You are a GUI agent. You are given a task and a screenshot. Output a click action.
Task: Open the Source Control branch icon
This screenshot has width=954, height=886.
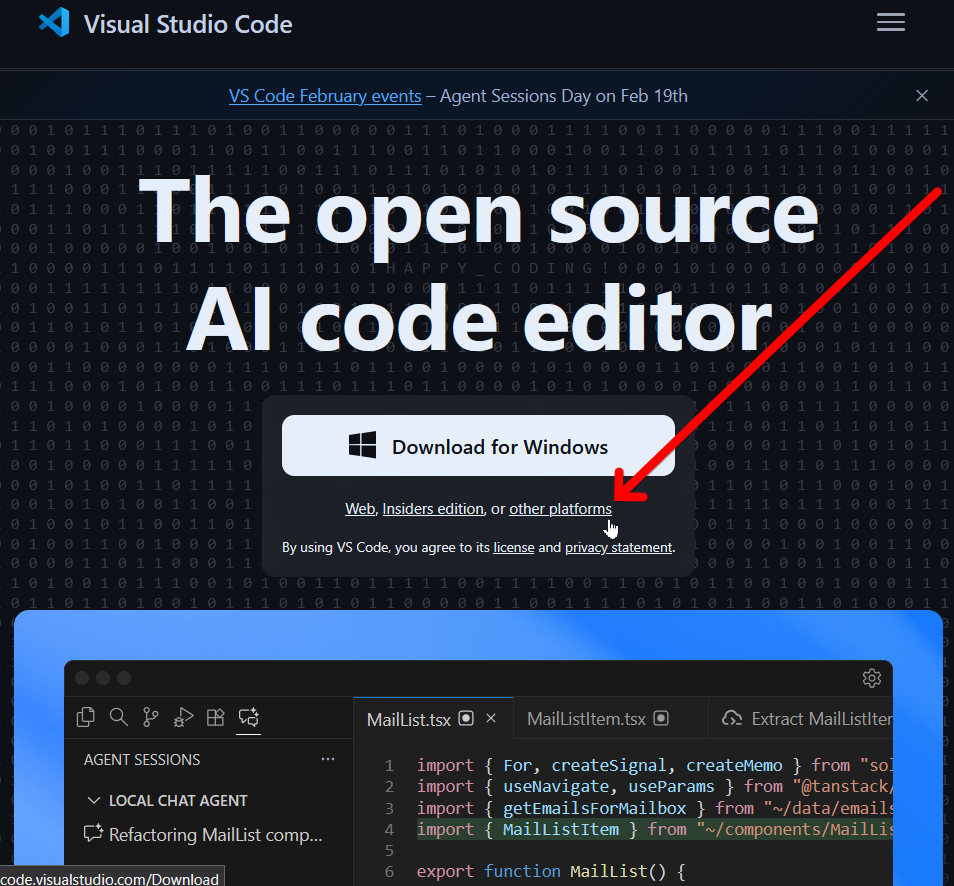(151, 716)
